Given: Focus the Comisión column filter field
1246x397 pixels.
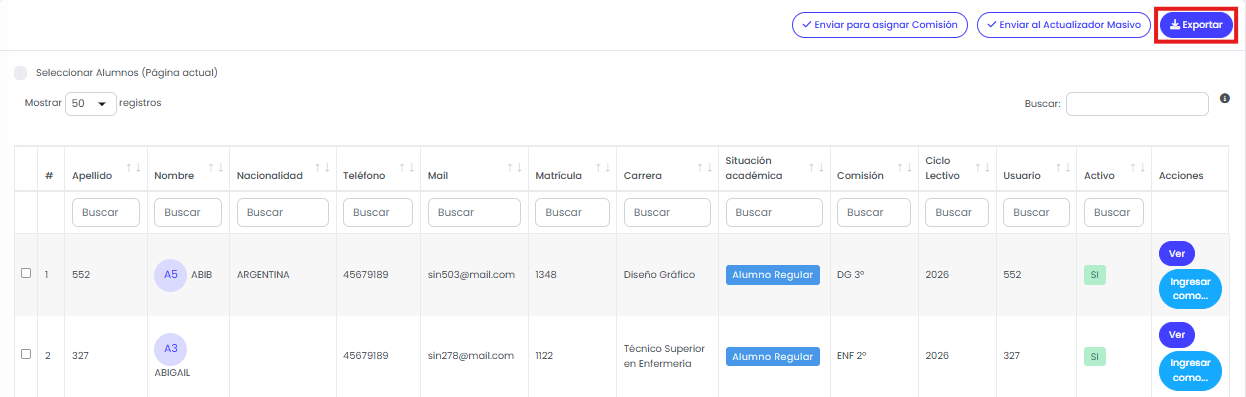Looking at the screenshot, I should (x=874, y=212).
